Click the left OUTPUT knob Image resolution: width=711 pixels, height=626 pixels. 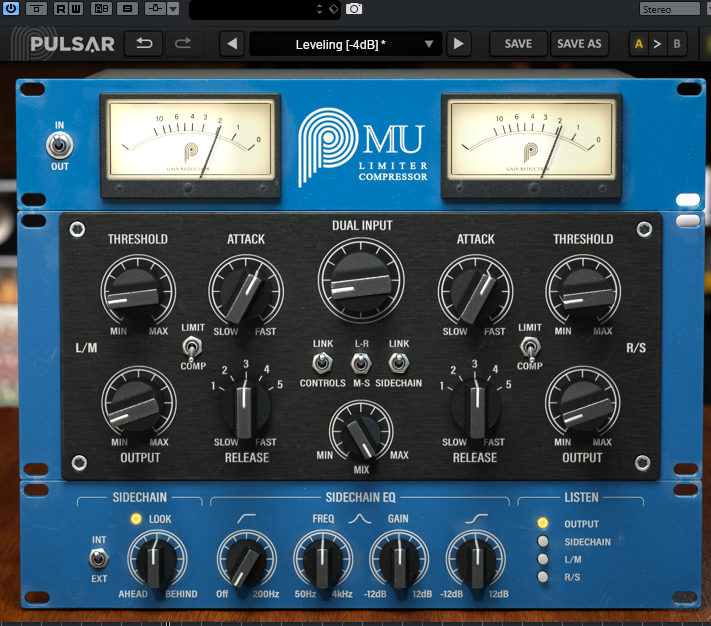click(139, 403)
